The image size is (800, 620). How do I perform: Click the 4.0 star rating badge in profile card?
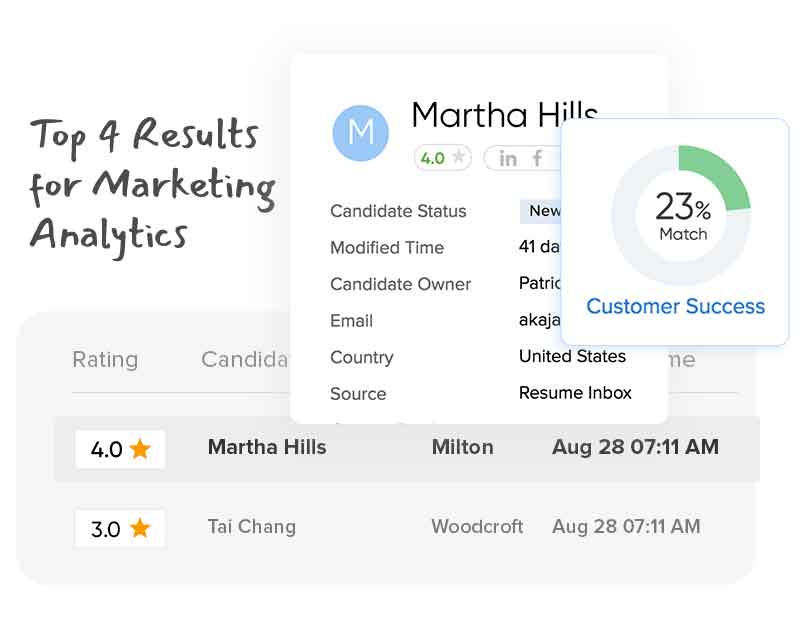(x=442, y=158)
